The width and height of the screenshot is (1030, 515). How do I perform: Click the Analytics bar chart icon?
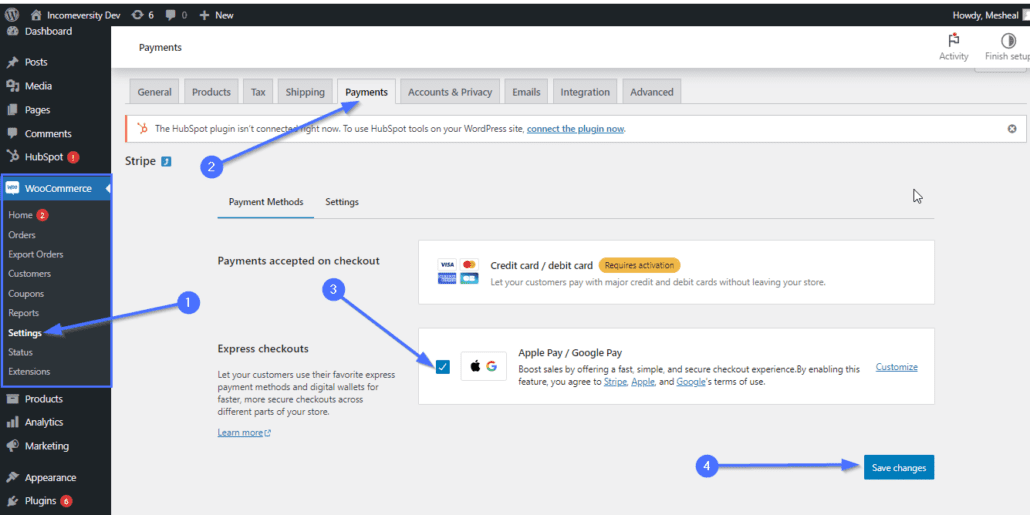(12, 422)
